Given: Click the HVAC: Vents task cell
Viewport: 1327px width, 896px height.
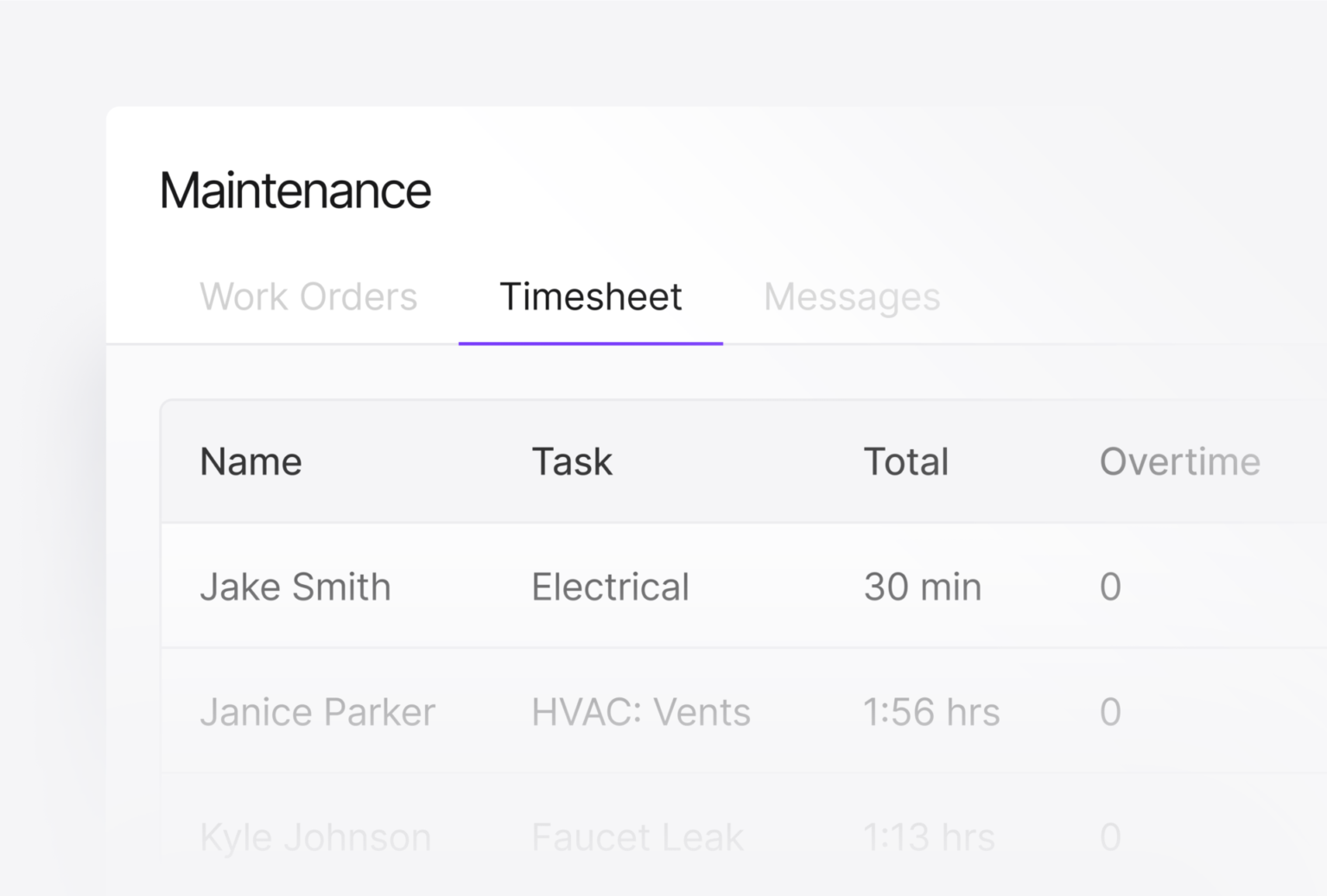Looking at the screenshot, I should 640,712.
